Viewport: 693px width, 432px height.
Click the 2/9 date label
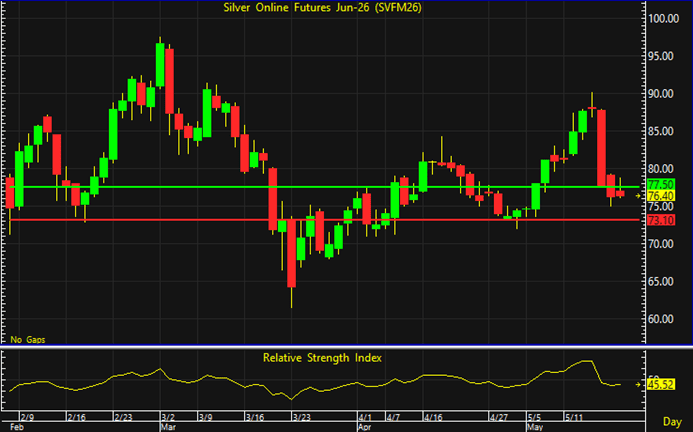click(27, 417)
